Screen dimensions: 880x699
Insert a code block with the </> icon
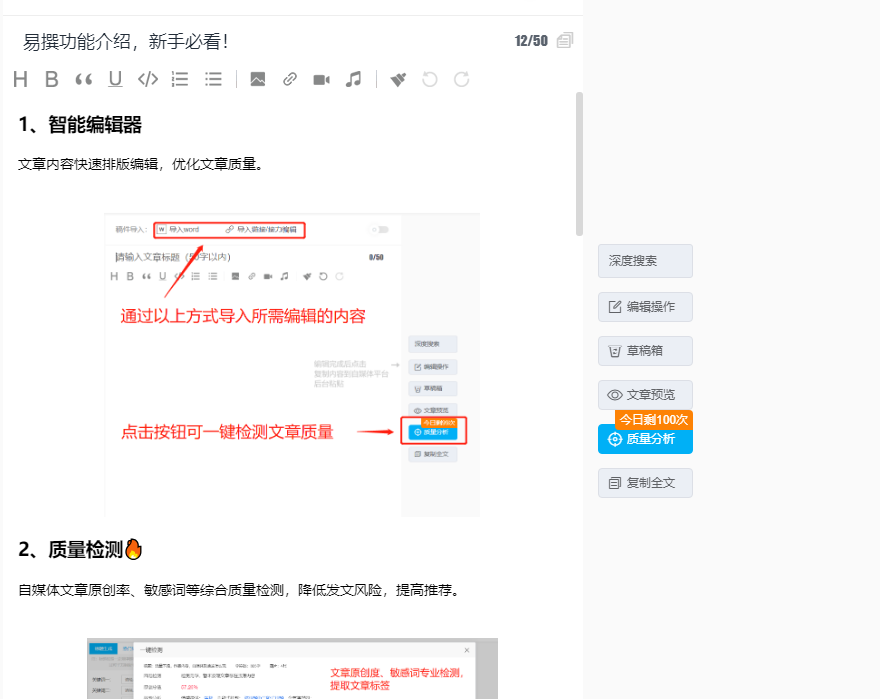(146, 79)
